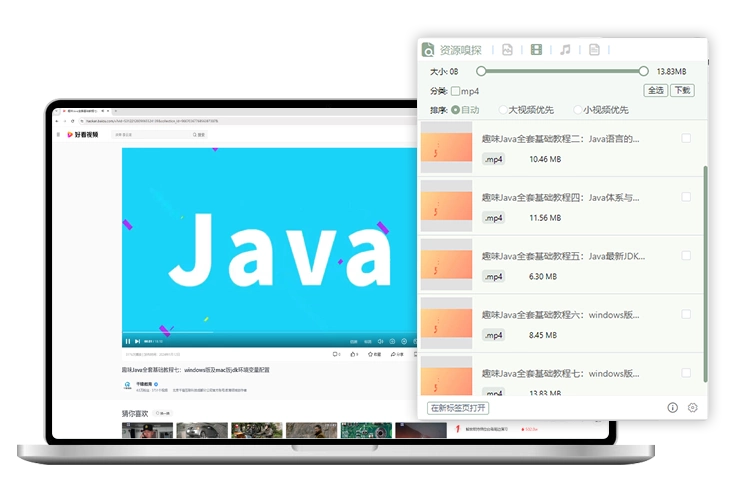Tick the mp4 category checkbox

[455, 91]
